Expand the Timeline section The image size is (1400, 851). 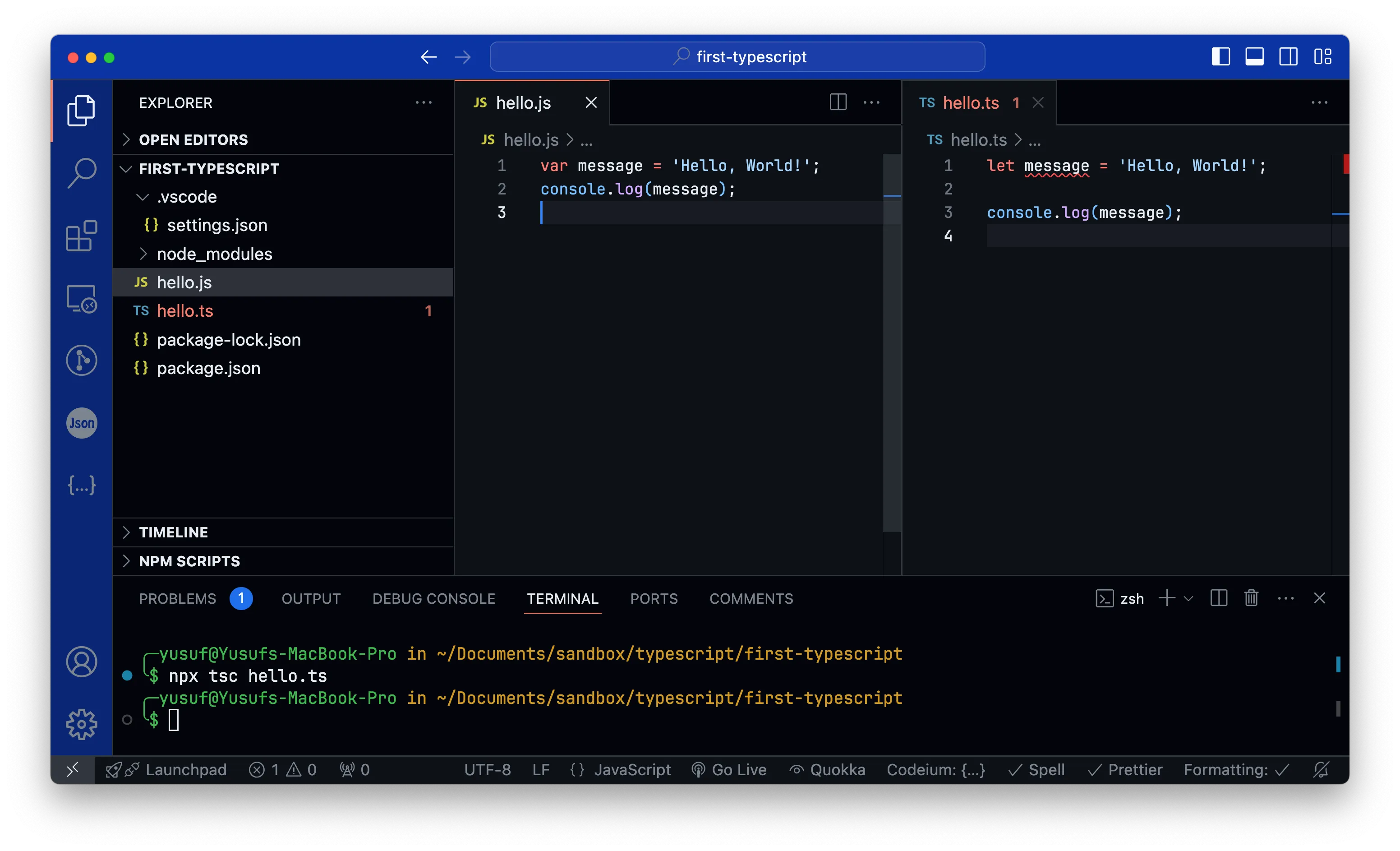tap(283, 532)
